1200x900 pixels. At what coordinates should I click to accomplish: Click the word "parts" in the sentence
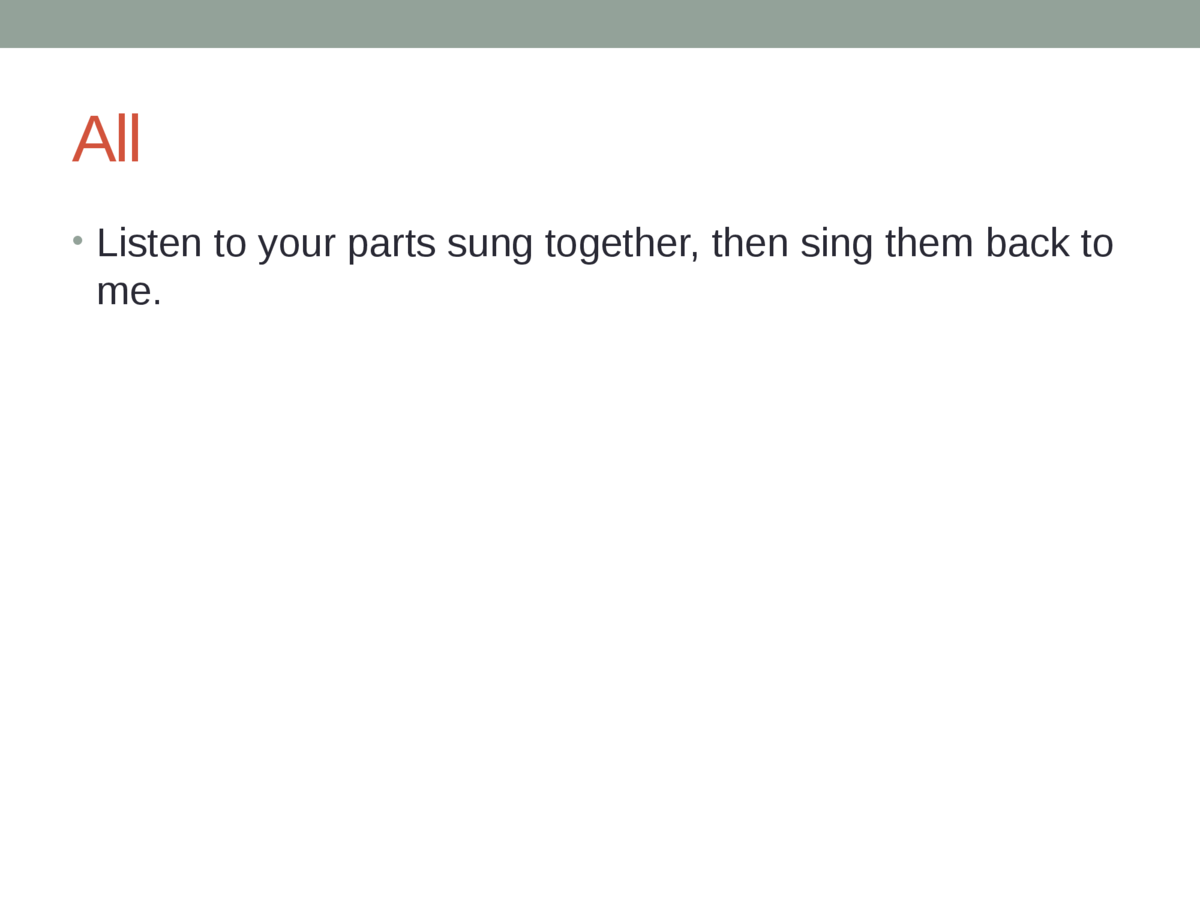pyautogui.click(x=391, y=245)
